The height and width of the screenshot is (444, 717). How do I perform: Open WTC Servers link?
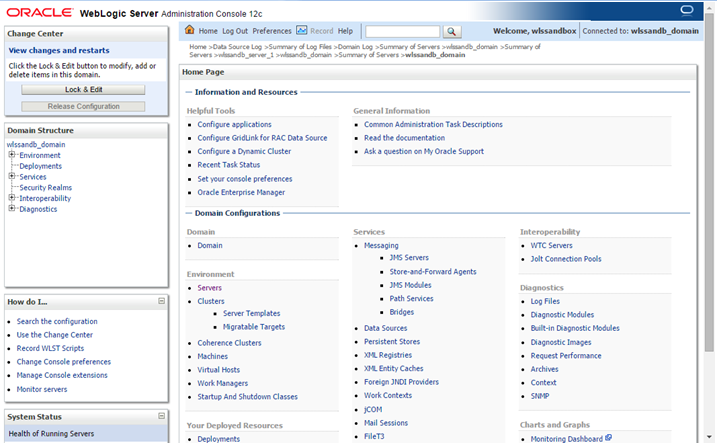(551, 246)
